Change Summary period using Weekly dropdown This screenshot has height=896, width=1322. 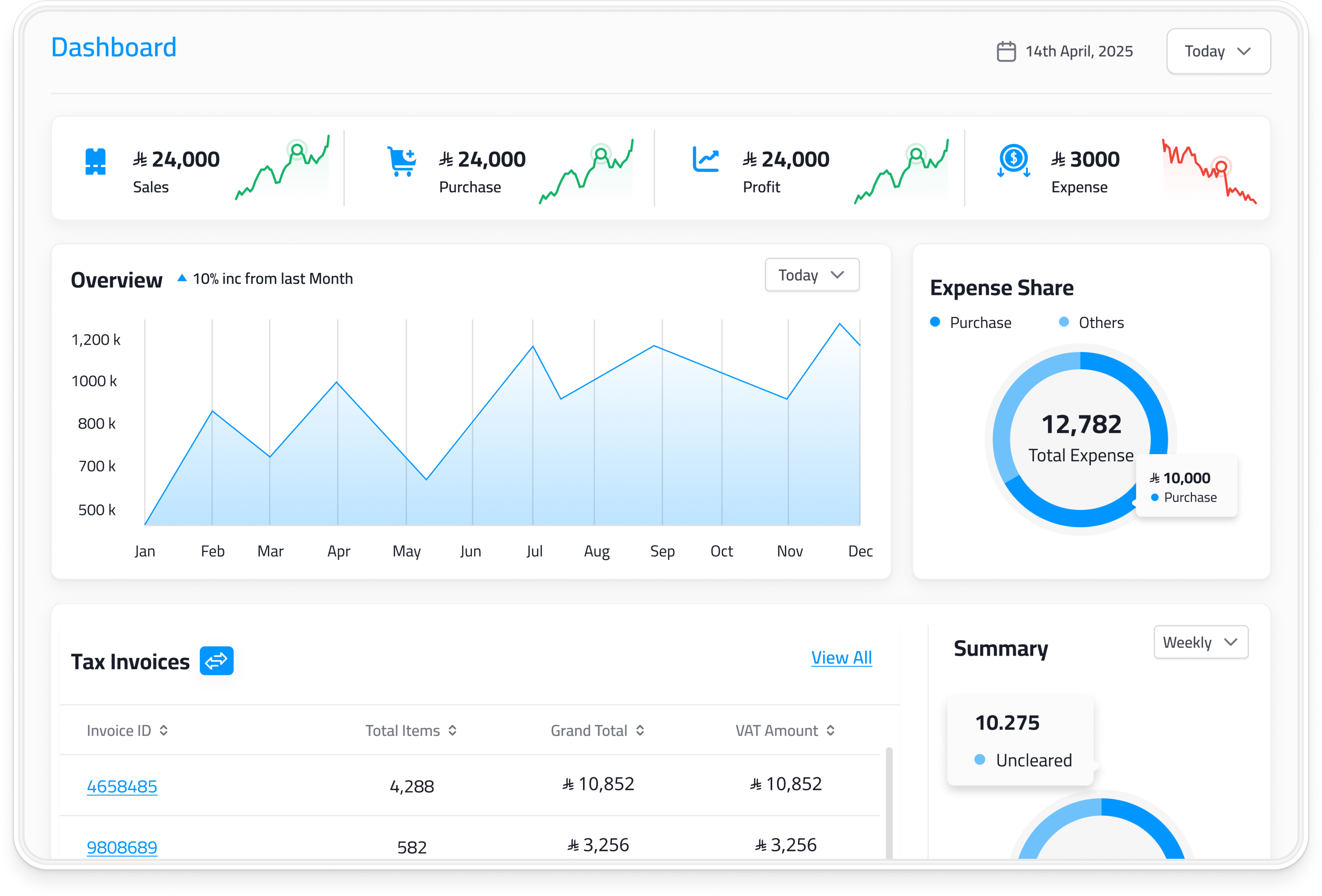(1200, 642)
